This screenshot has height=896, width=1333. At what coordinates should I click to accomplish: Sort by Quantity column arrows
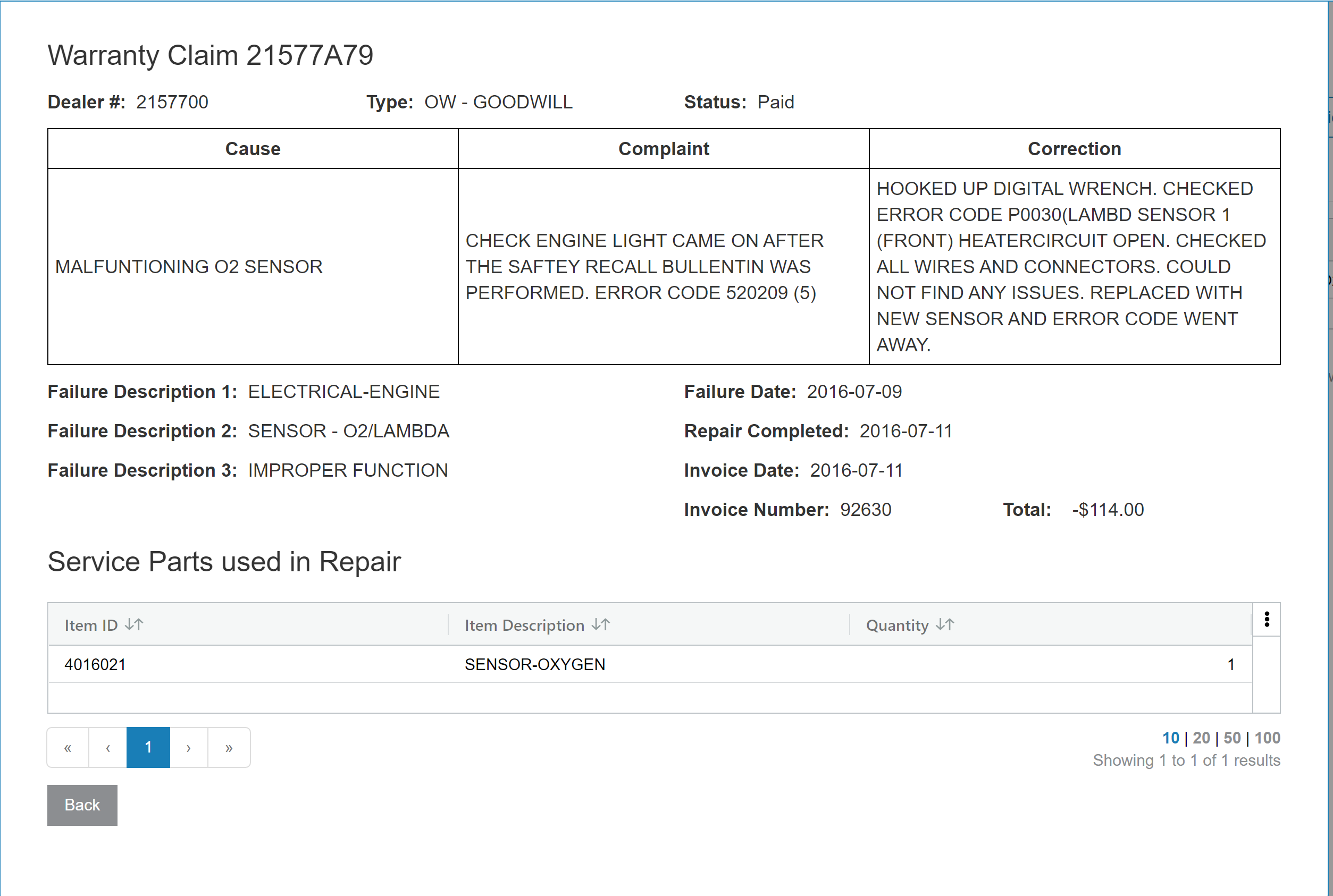945,624
